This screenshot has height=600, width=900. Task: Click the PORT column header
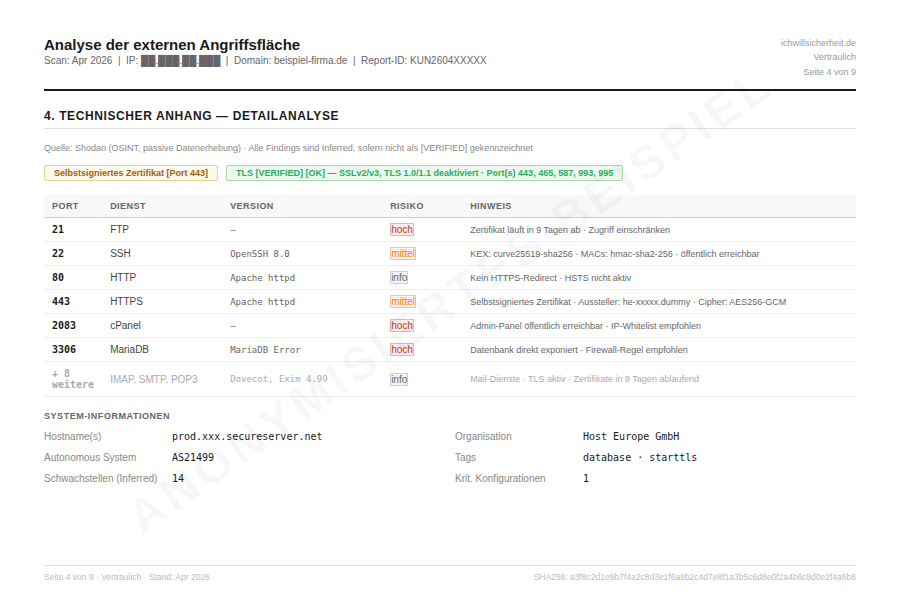(65, 206)
